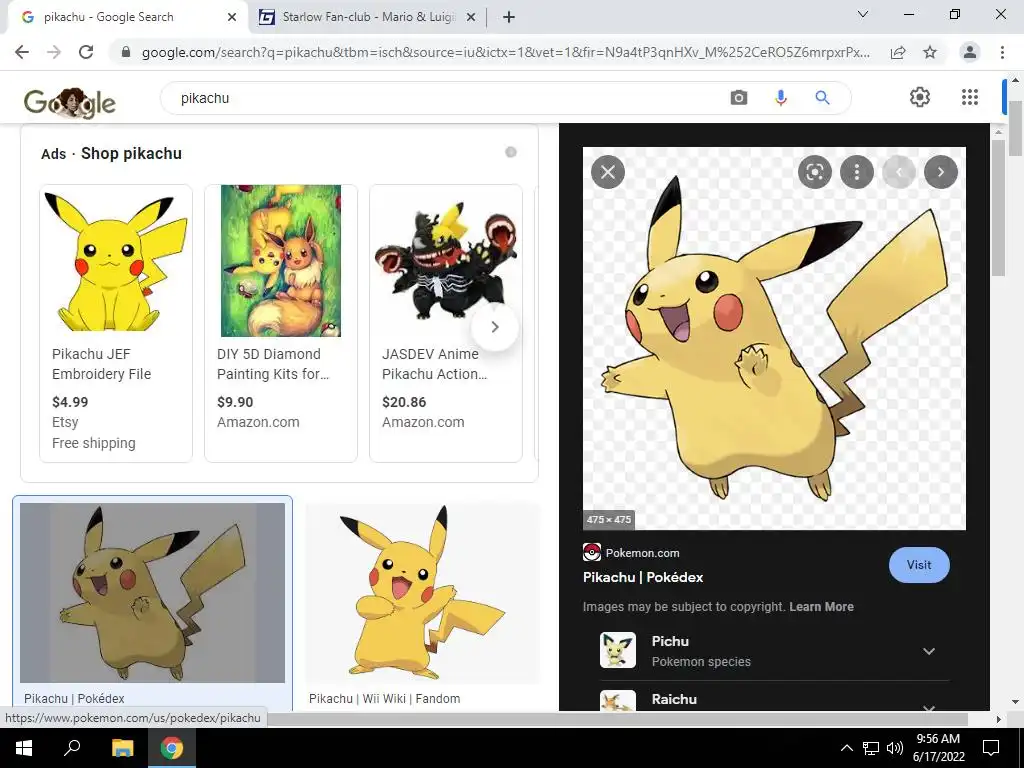
Task: Share this page via toolbar icon
Action: pyautogui.click(x=898, y=52)
